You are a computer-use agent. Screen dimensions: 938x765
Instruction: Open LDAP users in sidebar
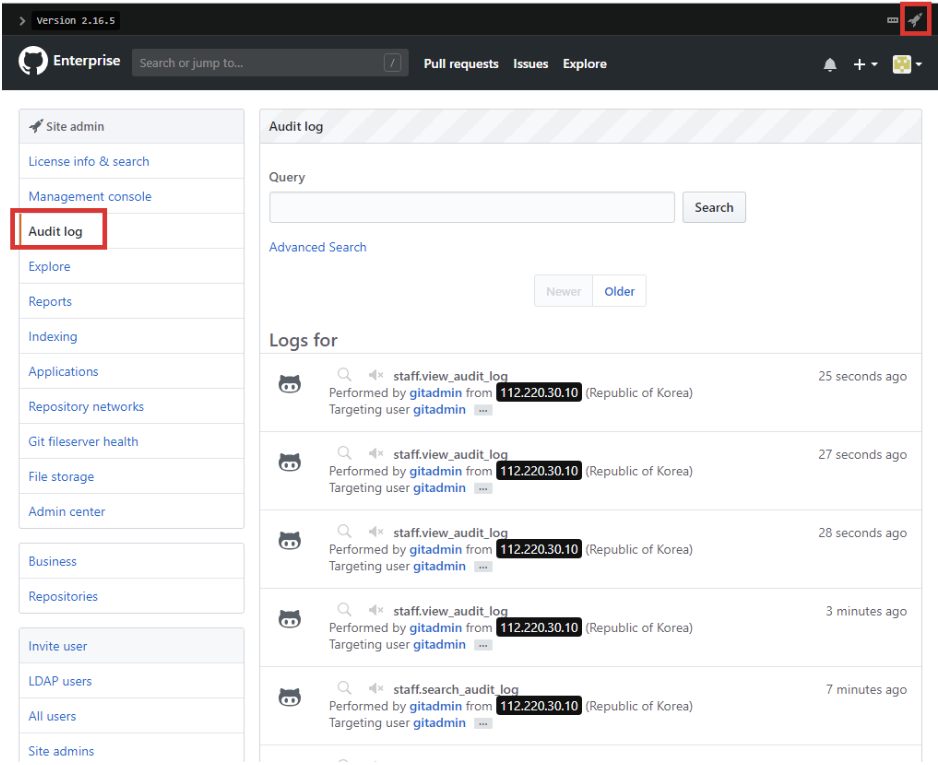[x=60, y=681]
